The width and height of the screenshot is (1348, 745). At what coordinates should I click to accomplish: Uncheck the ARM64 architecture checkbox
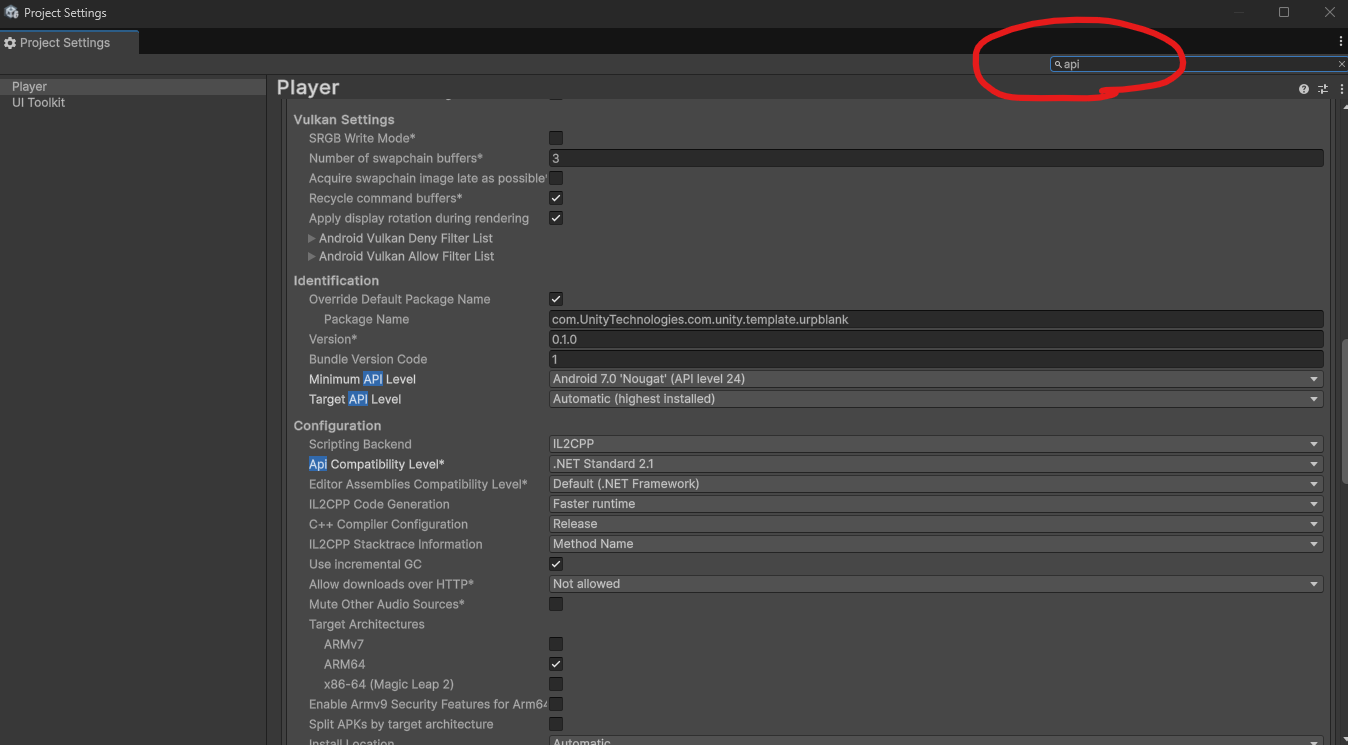[x=556, y=664]
